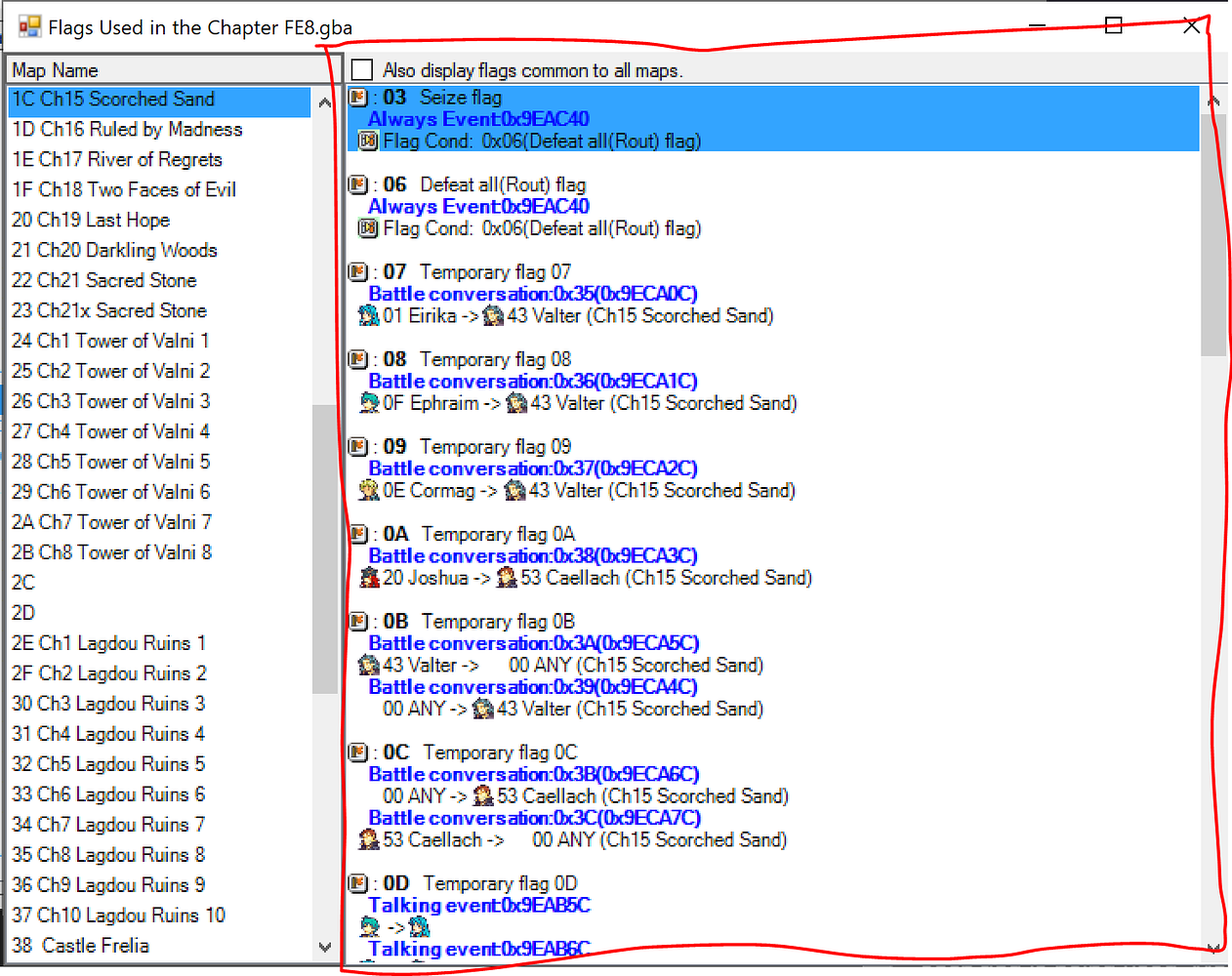Click the Joshua portrait icon under flag 0A
The width and height of the screenshot is (1232, 976).
click(x=367, y=578)
